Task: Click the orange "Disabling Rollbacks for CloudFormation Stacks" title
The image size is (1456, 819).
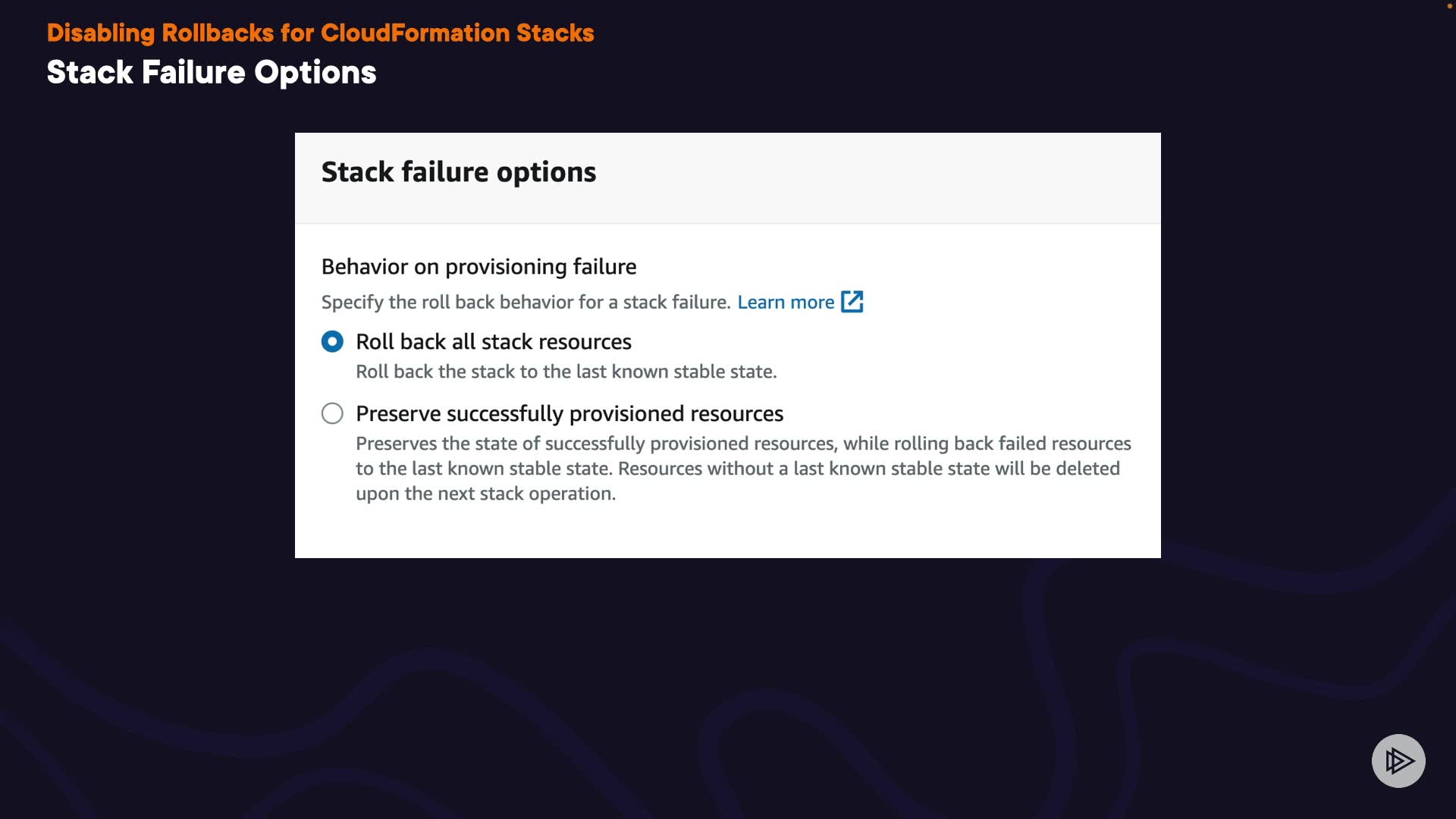Action: [320, 33]
